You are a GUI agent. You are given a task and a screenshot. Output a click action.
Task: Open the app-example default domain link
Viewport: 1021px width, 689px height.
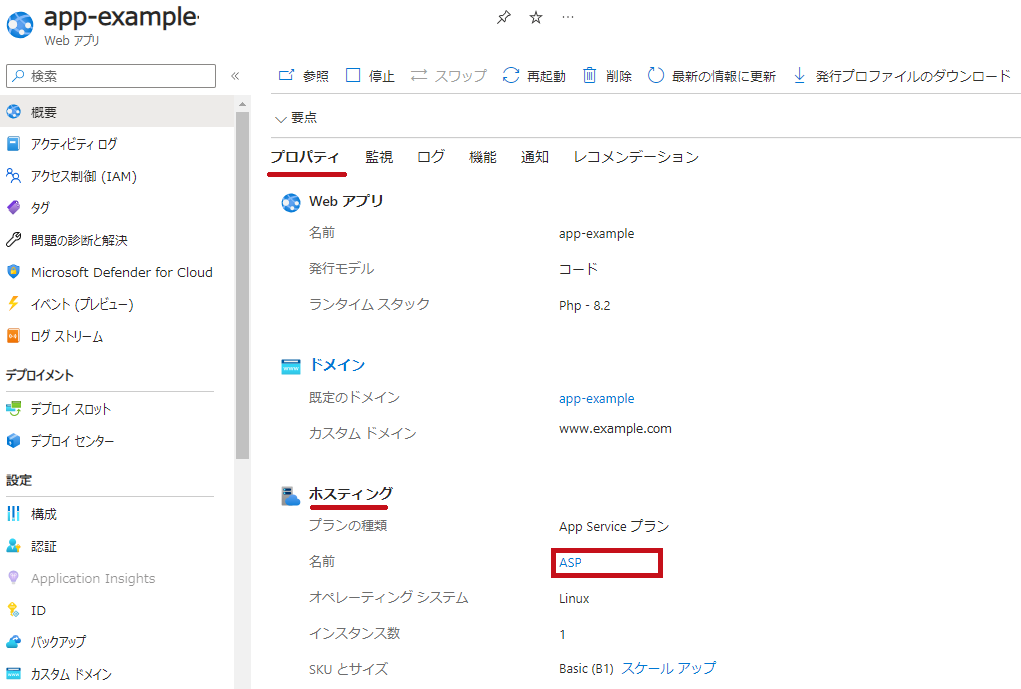(596, 399)
